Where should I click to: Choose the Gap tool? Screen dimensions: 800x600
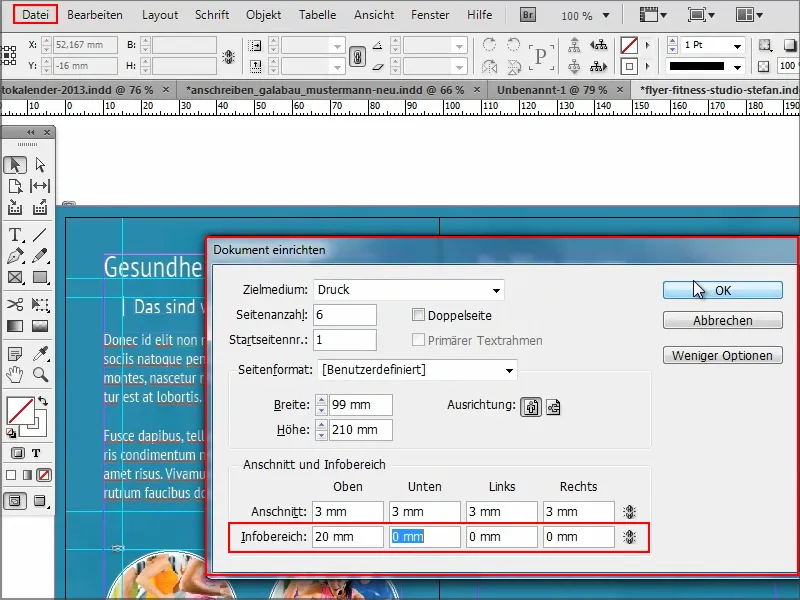pyautogui.click(x=40, y=186)
